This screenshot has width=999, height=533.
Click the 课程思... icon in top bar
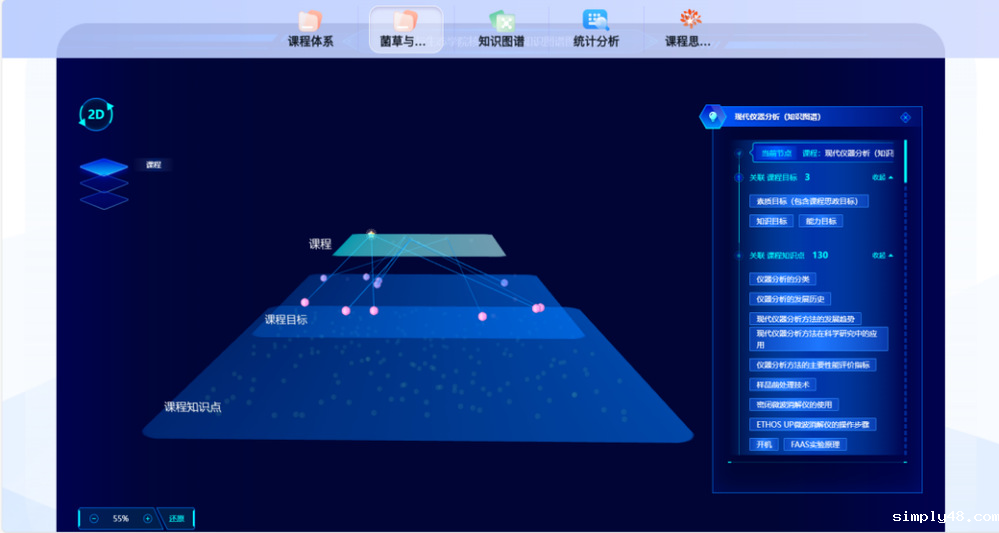(689, 20)
